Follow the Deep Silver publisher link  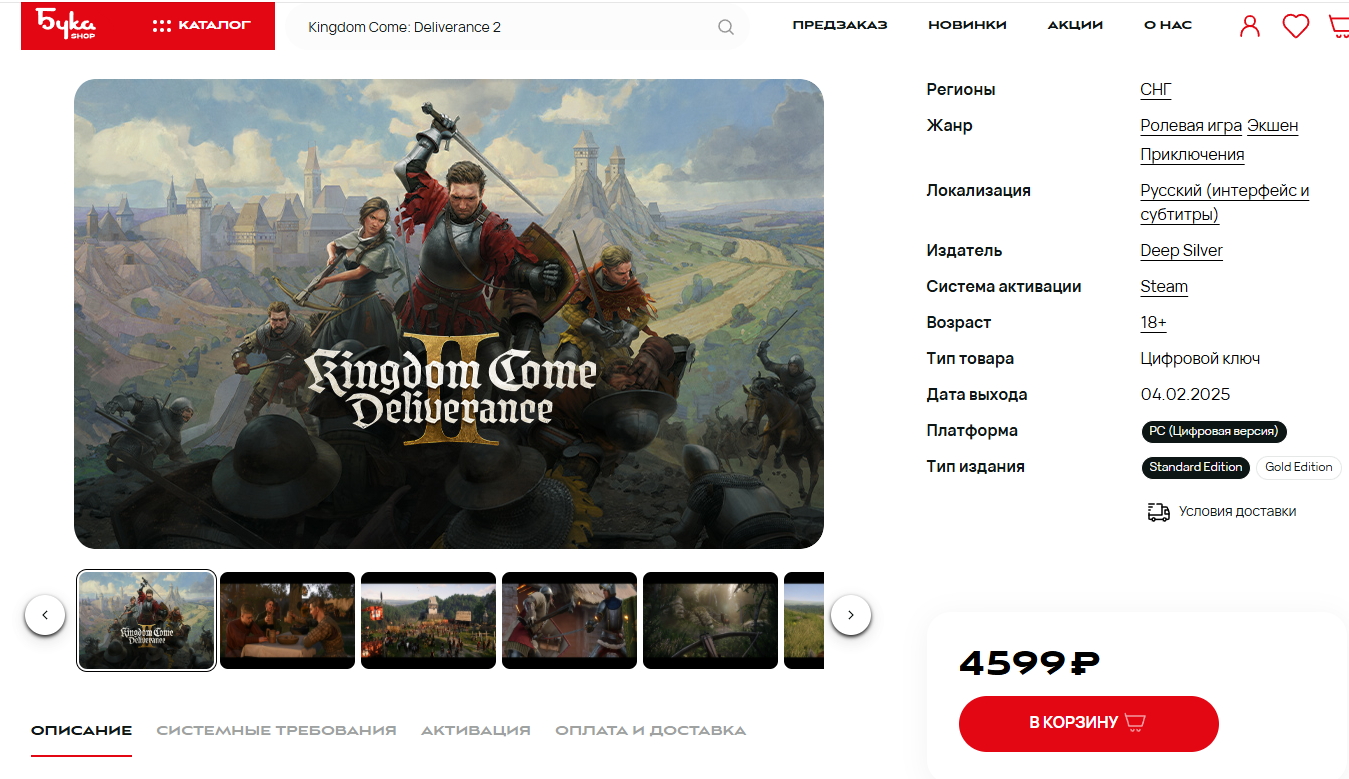(1181, 250)
